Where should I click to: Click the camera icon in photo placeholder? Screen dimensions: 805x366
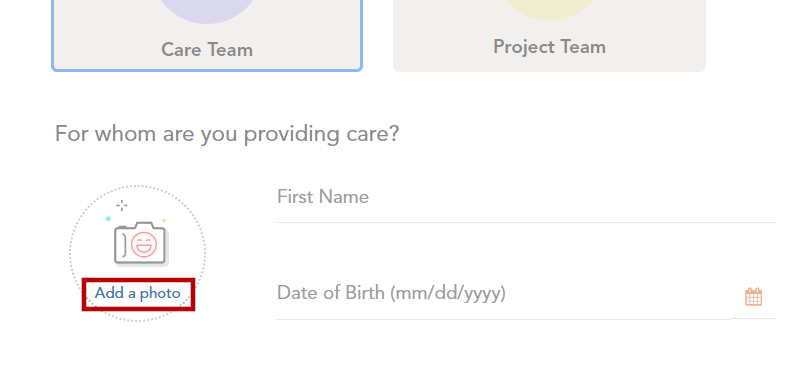141,243
